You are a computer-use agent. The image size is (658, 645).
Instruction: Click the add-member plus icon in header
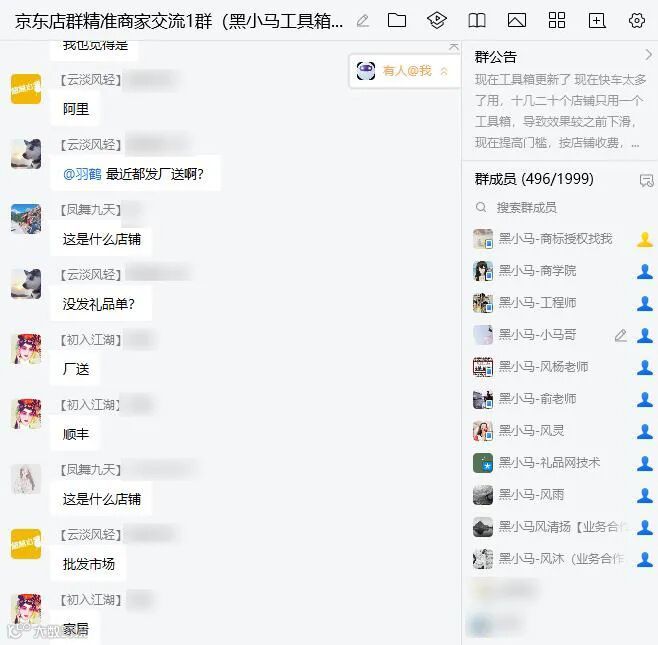[597, 20]
